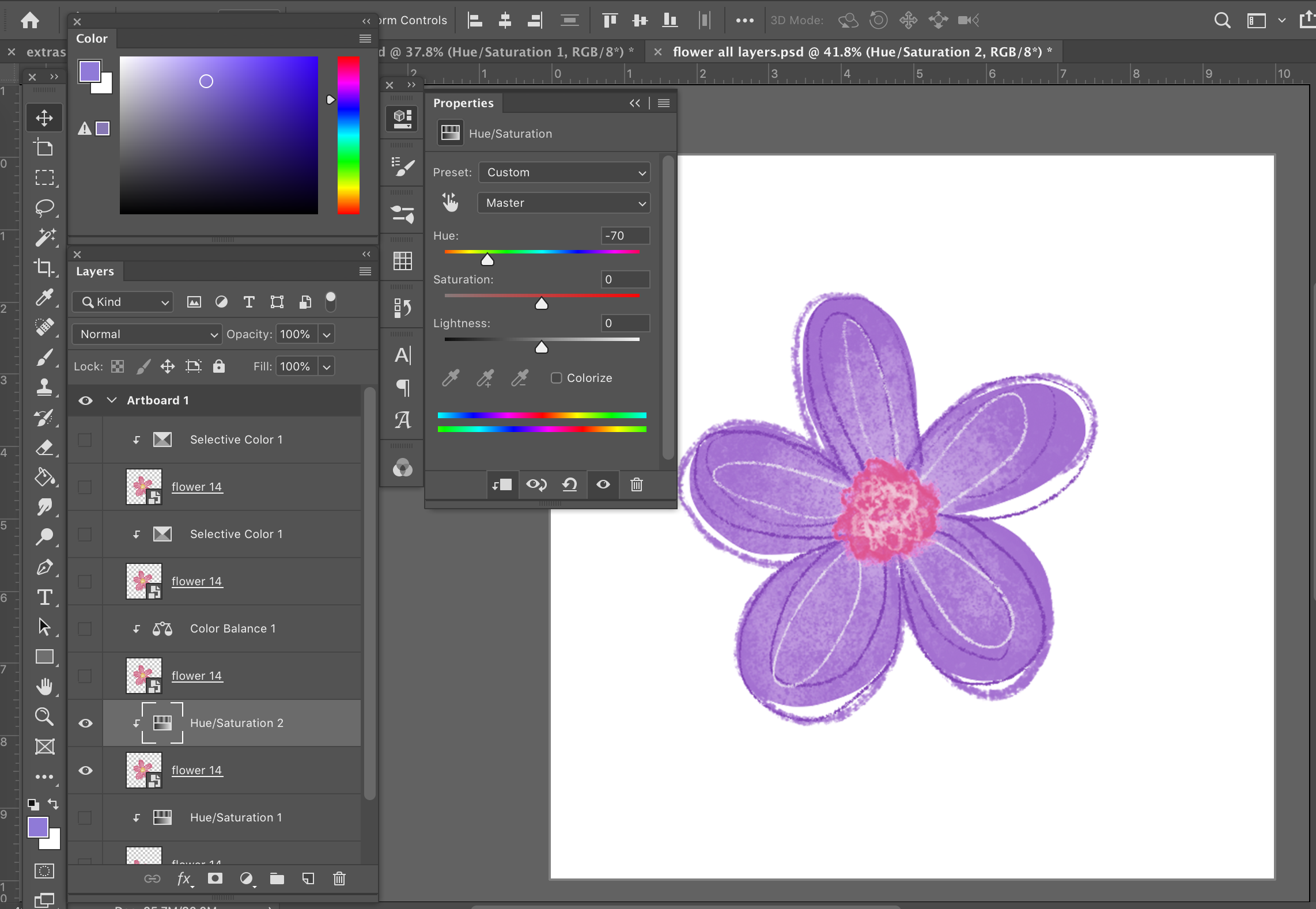Select the Magic Wand tool
The width and height of the screenshot is (1316, 909).
(44, 237)
